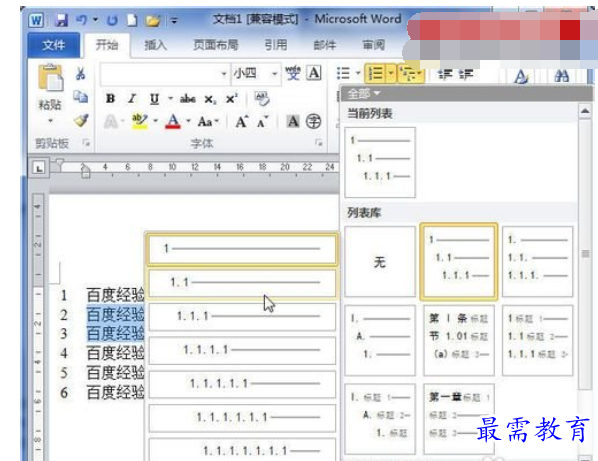The height and width of the screenshot is (461, 598).
Task: Toggle italic formatting
Action: 132,99
